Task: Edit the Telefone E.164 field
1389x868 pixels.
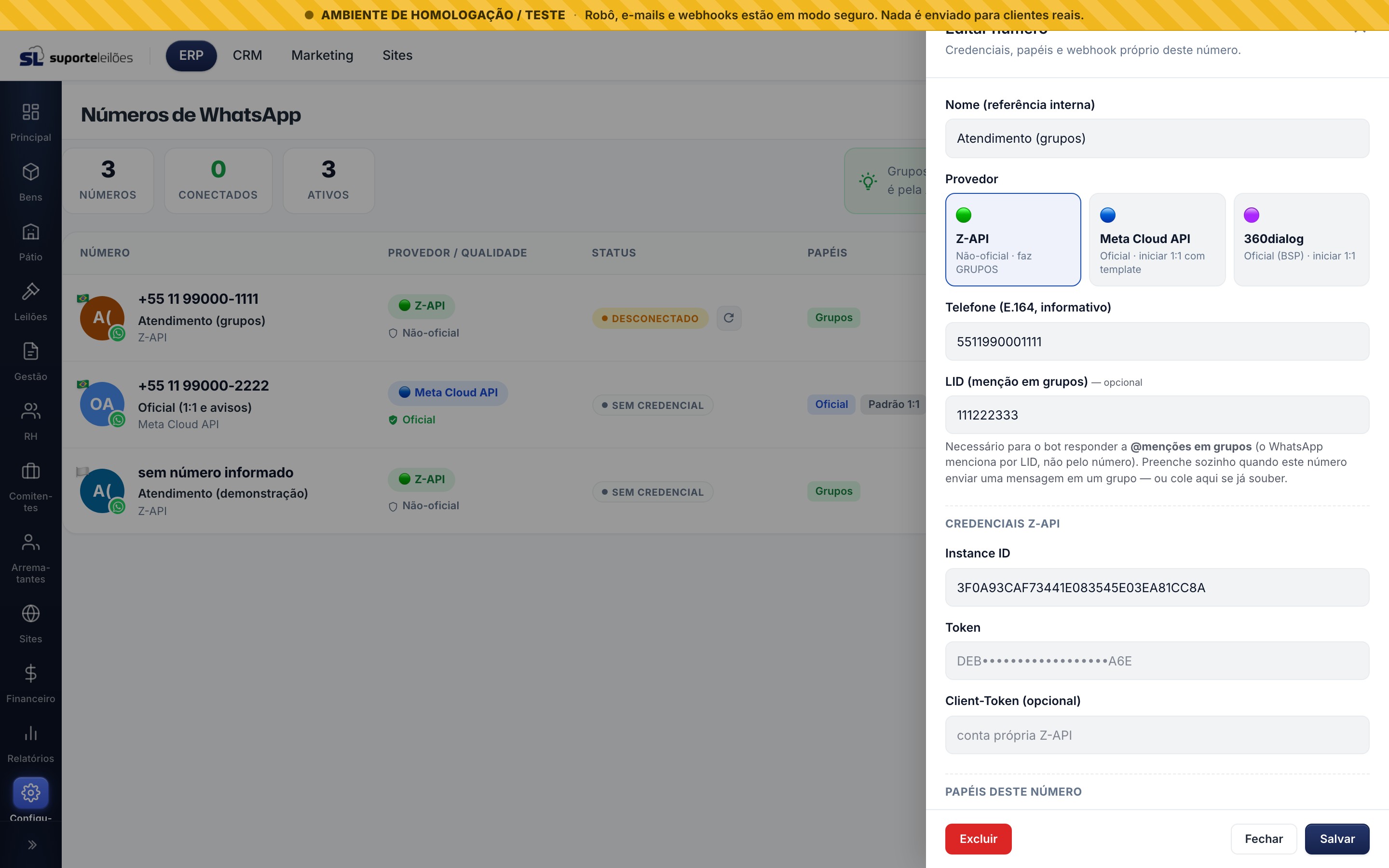Action: point(1157,341)
